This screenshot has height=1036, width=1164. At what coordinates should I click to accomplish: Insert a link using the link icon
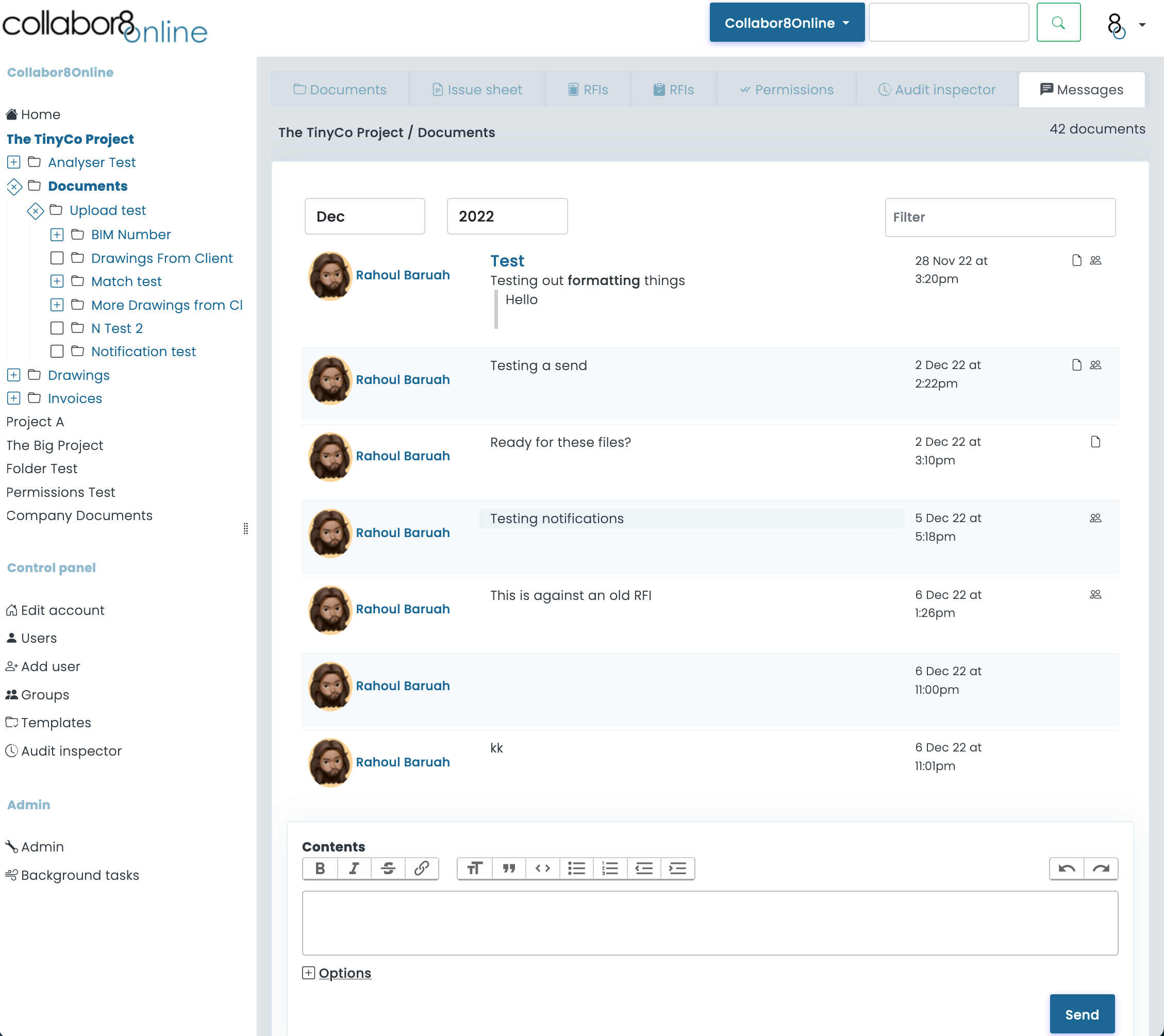point(421,868)
